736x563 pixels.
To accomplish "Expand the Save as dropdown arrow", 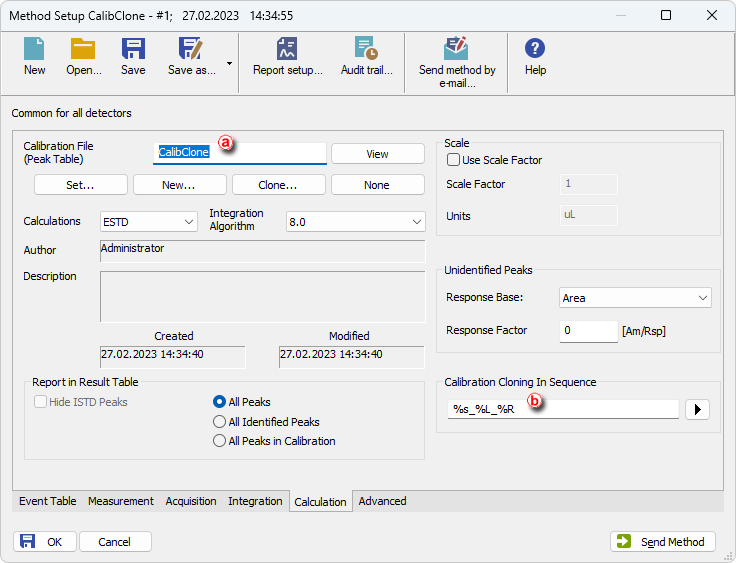I will tap(230, 63).
